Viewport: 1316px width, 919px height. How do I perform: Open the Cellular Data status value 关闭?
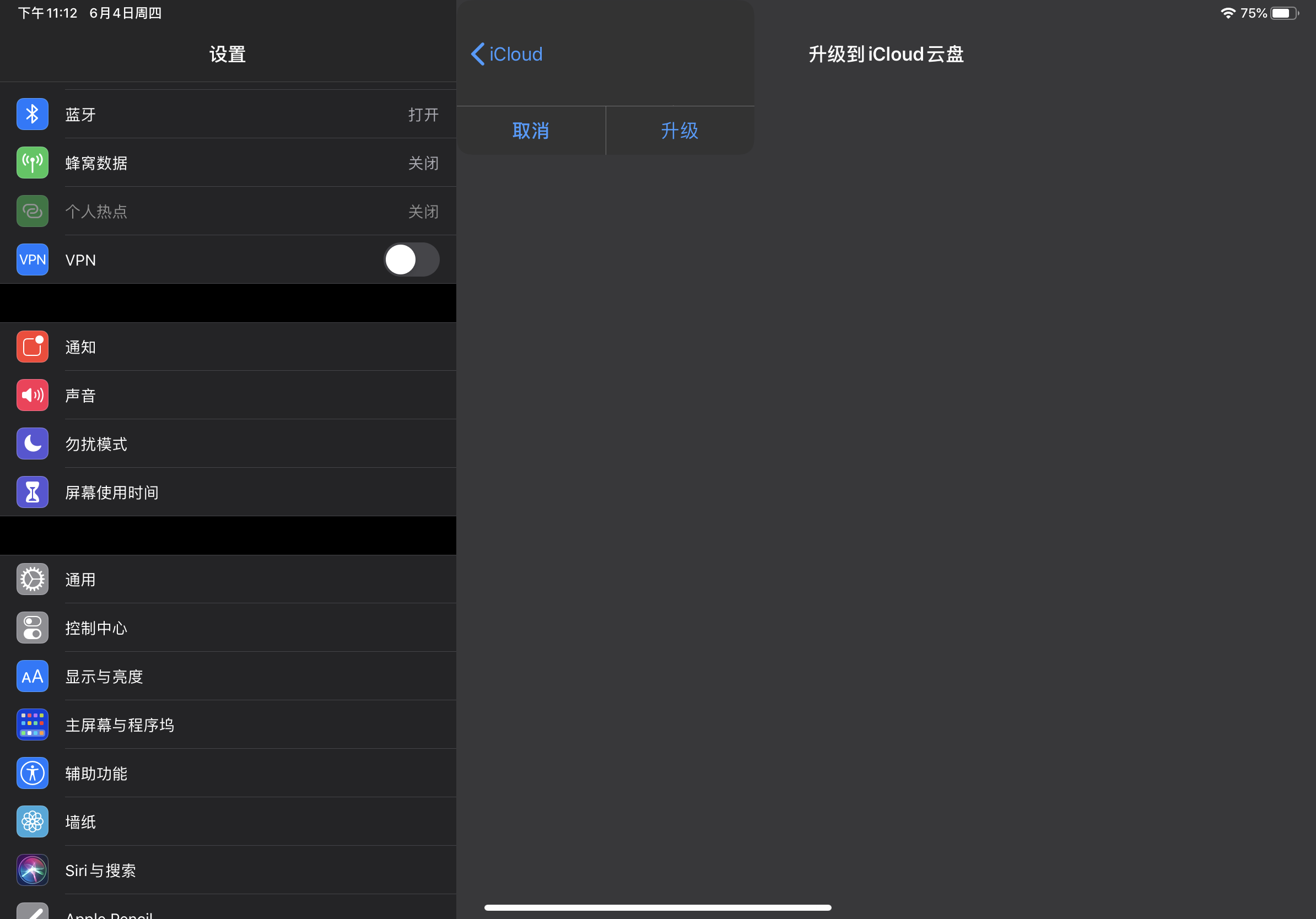[x=423, y=163]
